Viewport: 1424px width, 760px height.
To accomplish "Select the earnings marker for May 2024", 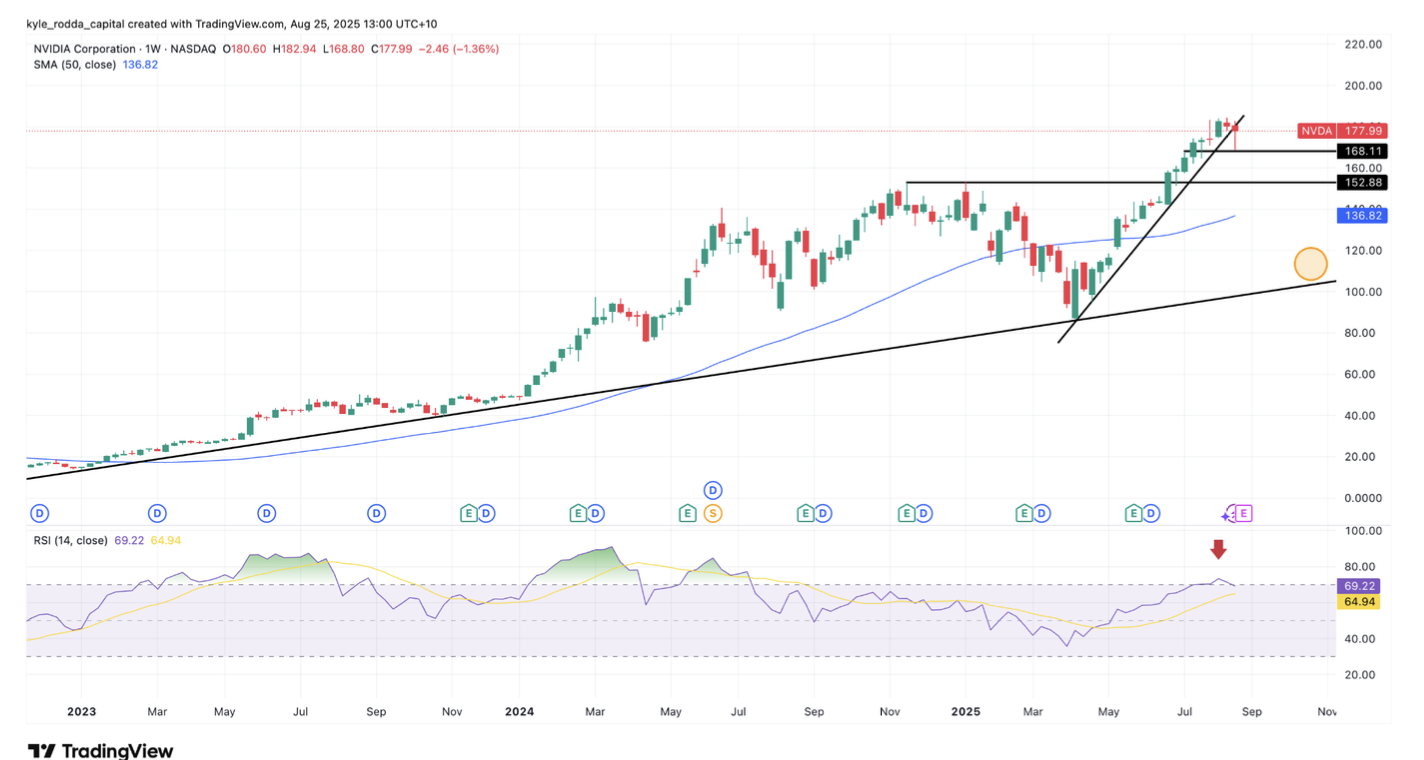I will click(686, 513).
